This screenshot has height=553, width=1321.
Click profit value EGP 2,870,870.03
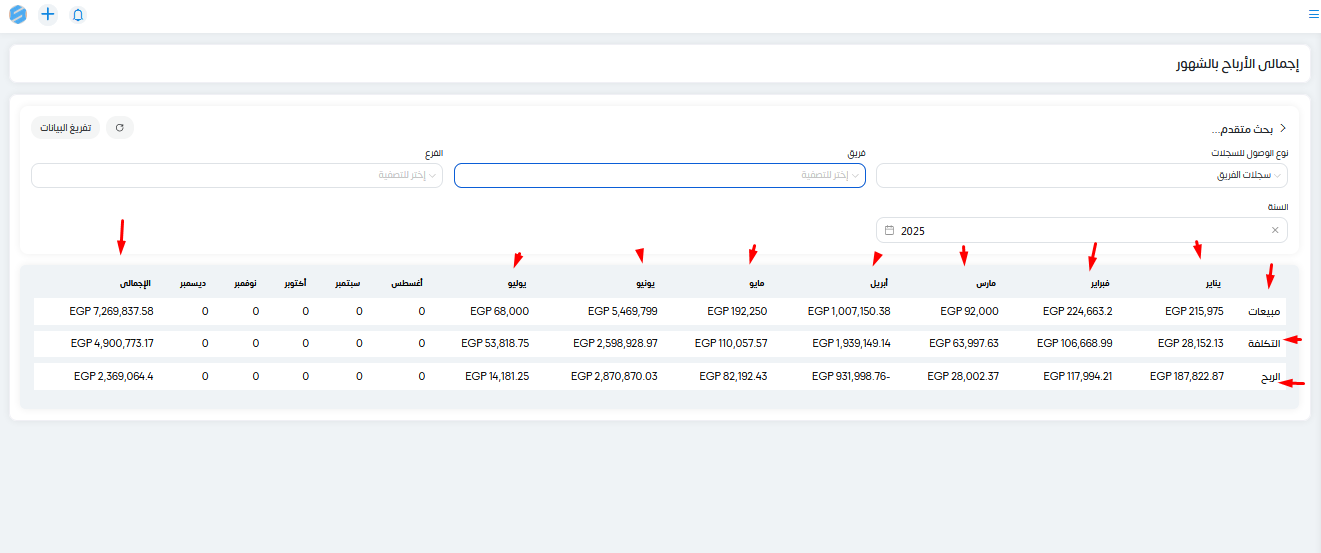tap(614, 376)
